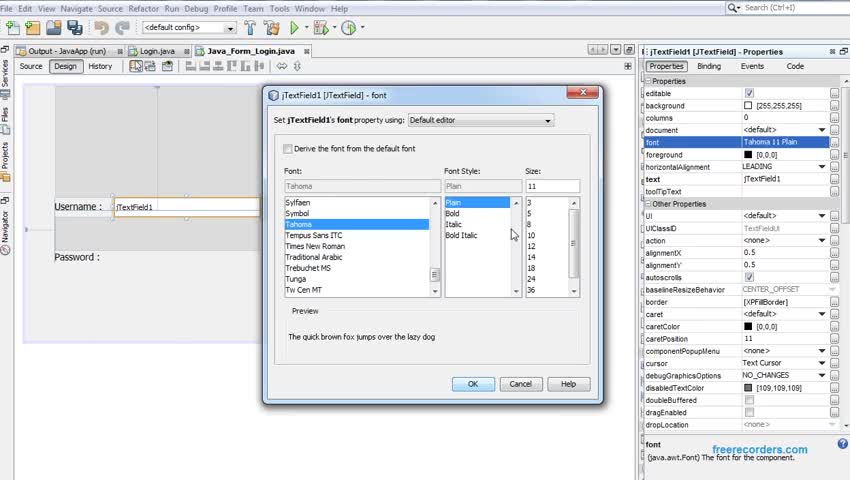Click the ellipsis button for background property

pyautogui.click(x=834, y=106)
